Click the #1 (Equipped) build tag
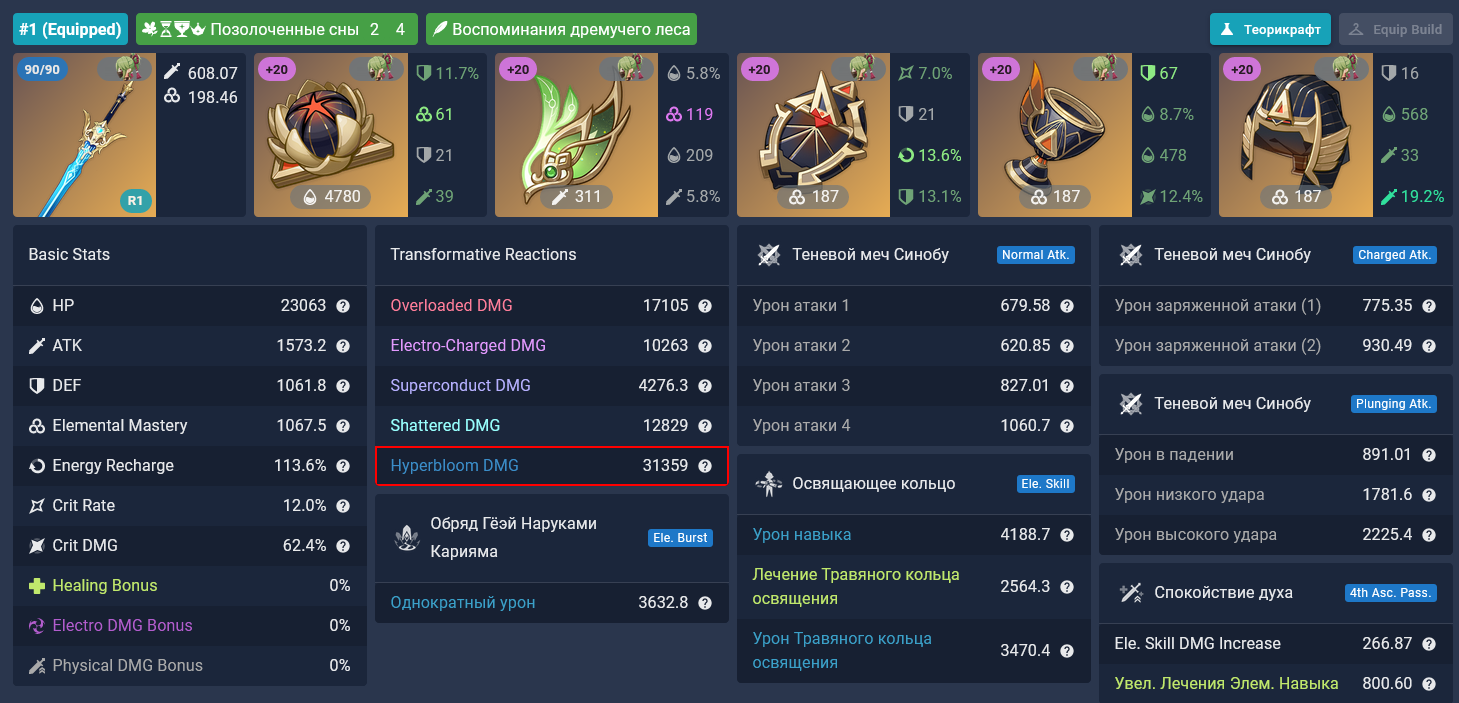The image size is (1459, 703). click(x=70, y=29)
